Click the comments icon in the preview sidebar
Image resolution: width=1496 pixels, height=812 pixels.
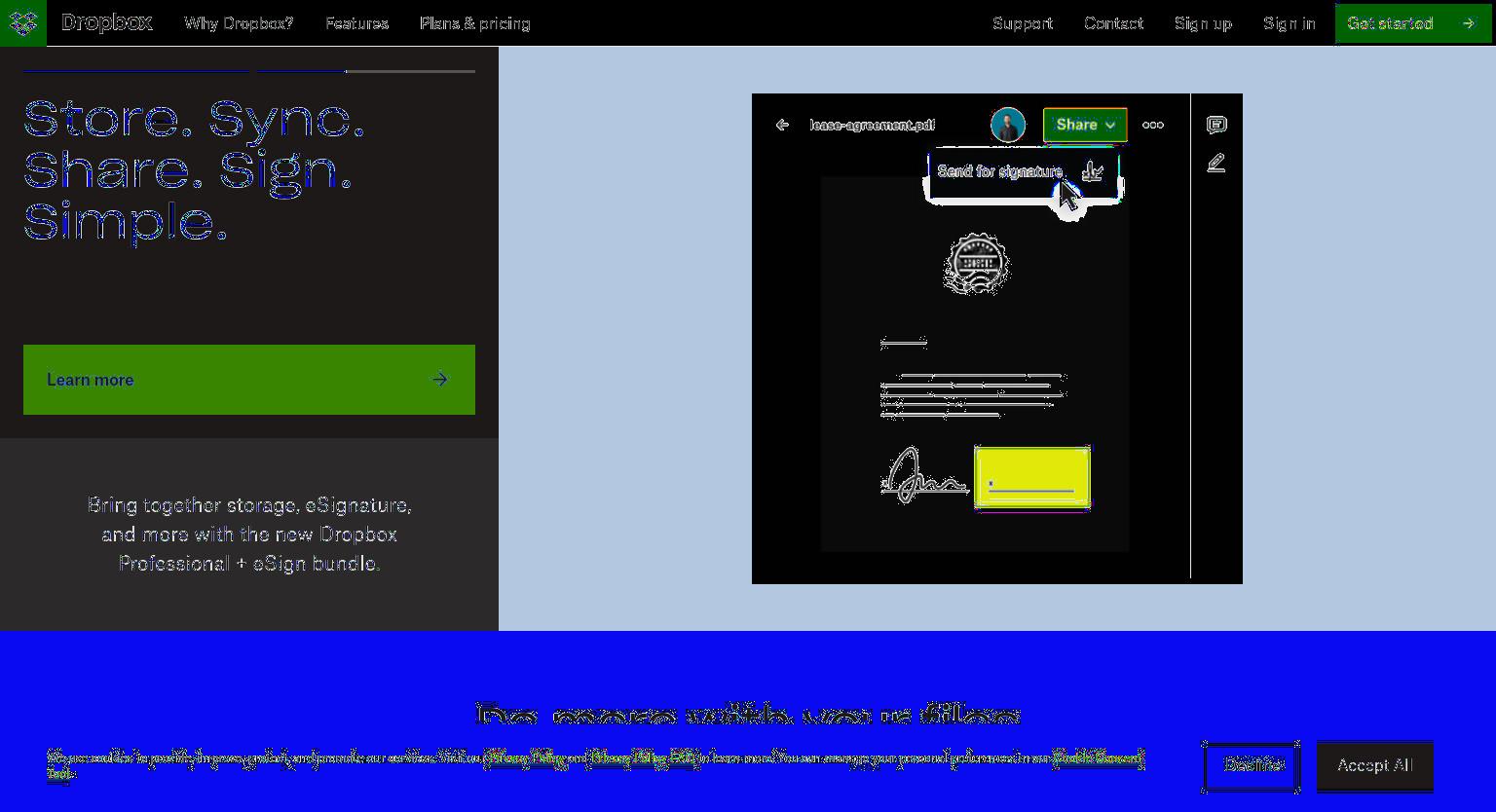pyautogui.click(x=1216, y=125)
